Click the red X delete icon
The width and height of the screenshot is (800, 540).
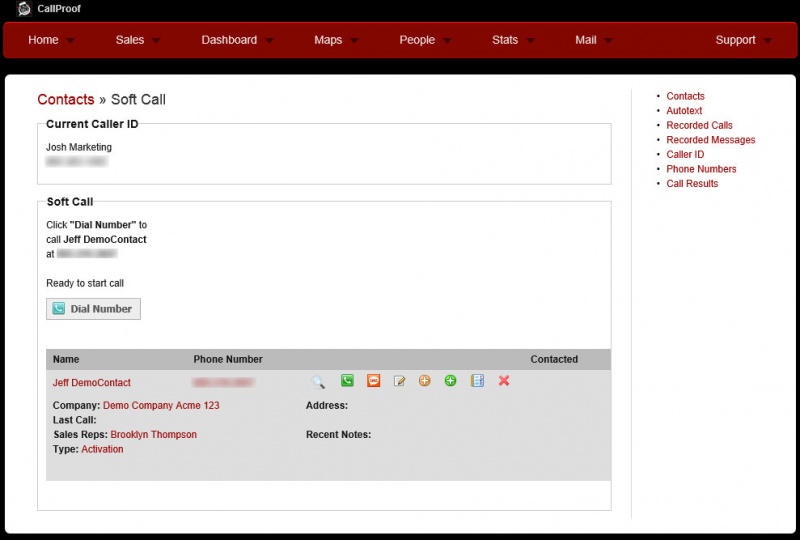pyautogui.click(x=504, y=381)
